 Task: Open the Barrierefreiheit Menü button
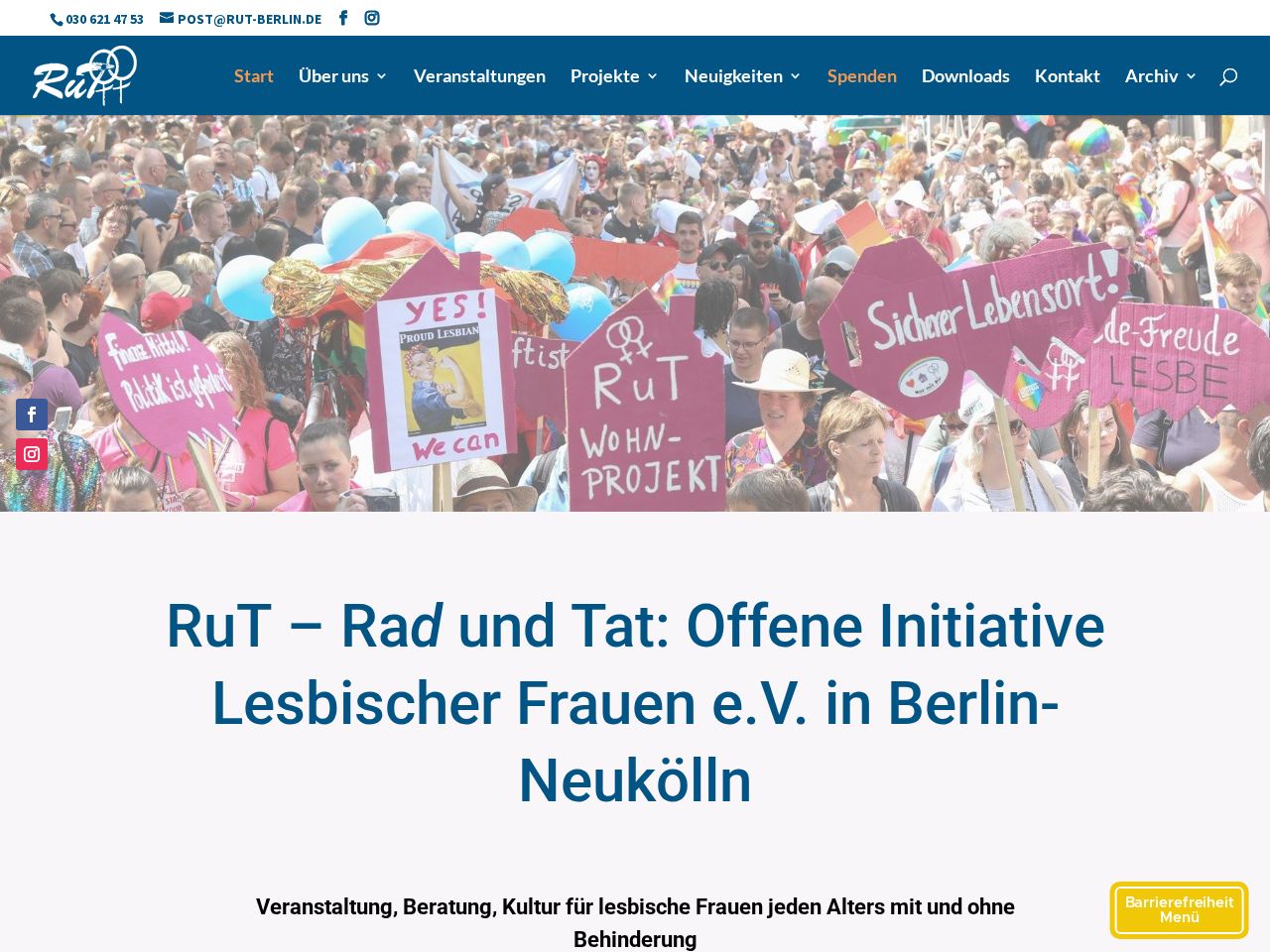click(x=1179, y=910)
